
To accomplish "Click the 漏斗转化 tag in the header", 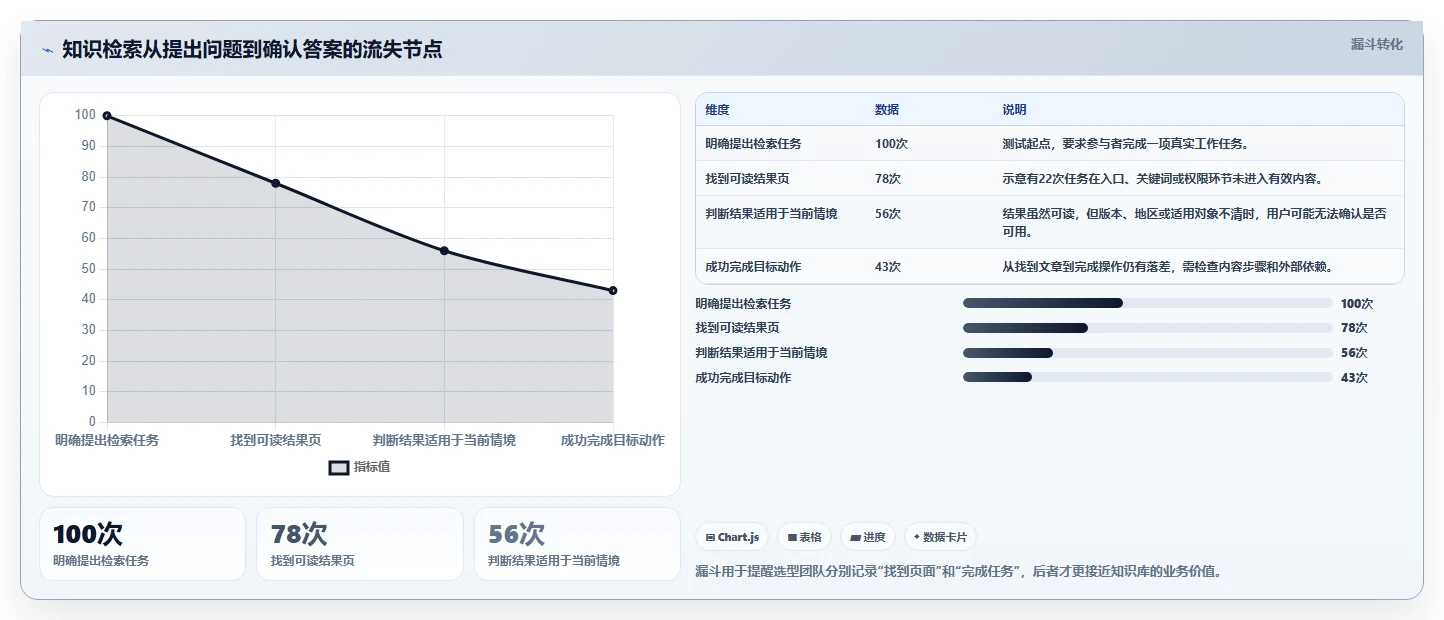I will click(x=1376, y=45).
